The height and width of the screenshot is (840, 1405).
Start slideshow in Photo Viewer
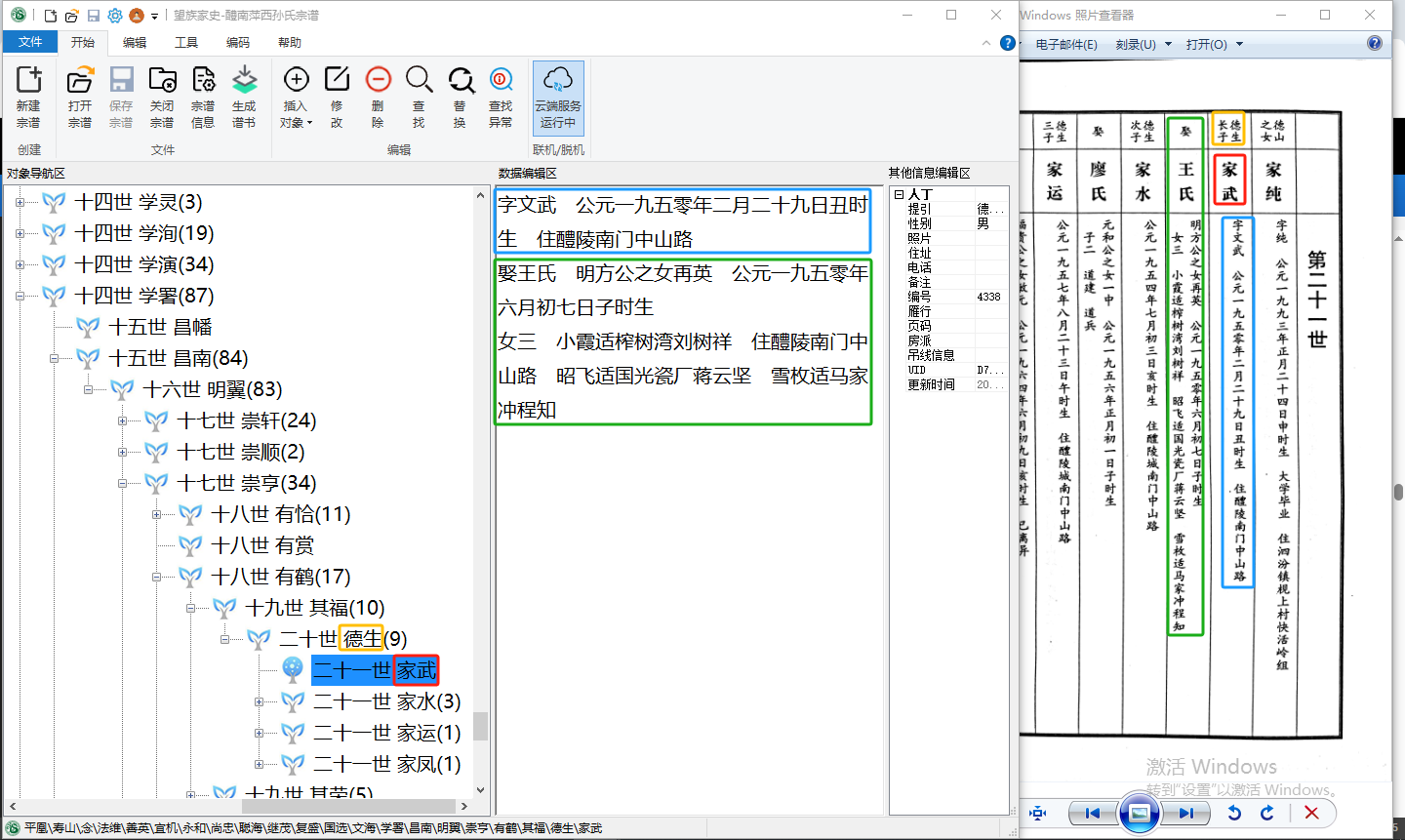[x=1139, y=813]
